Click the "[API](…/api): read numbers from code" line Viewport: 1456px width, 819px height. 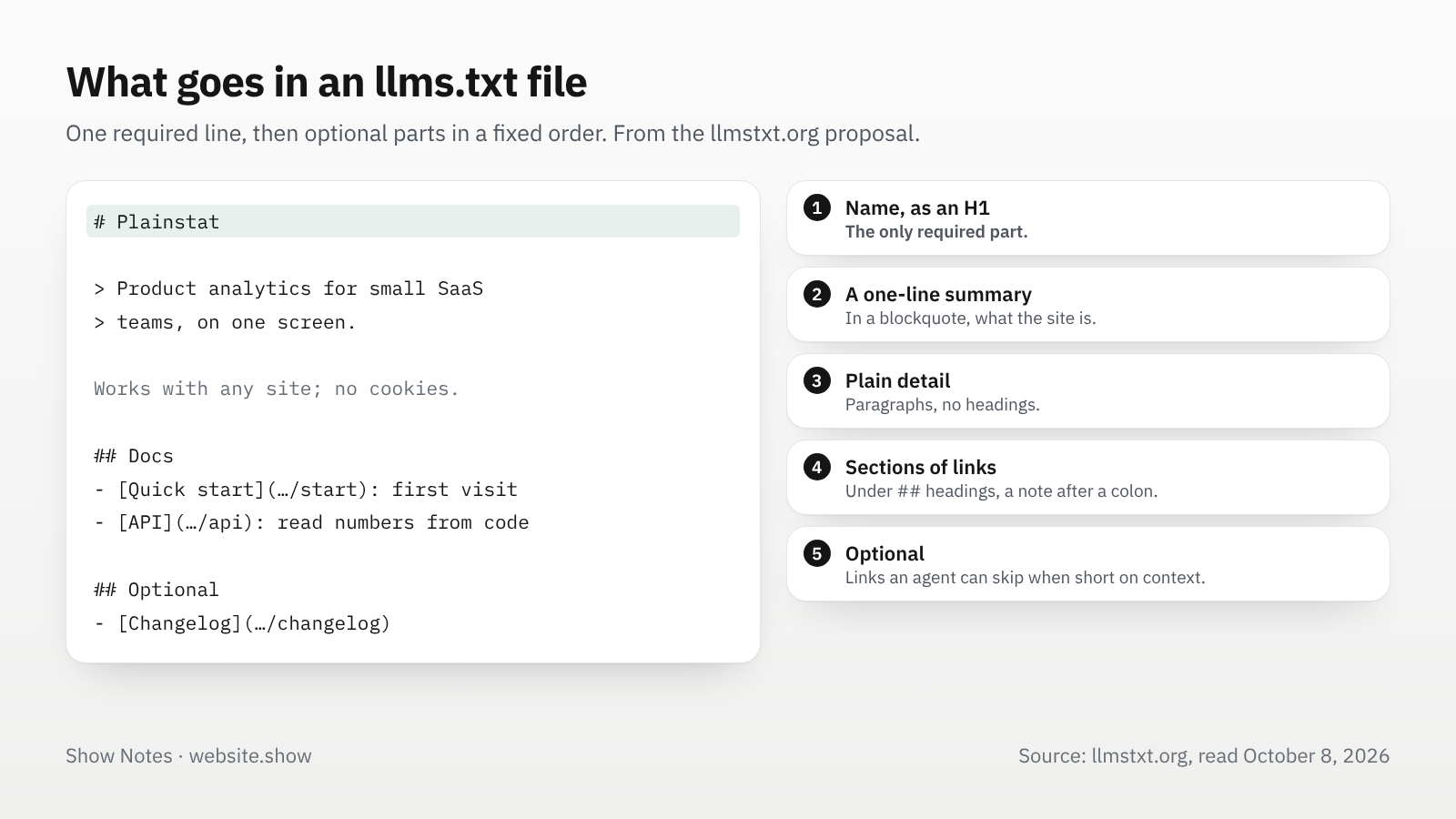point(311,522)
